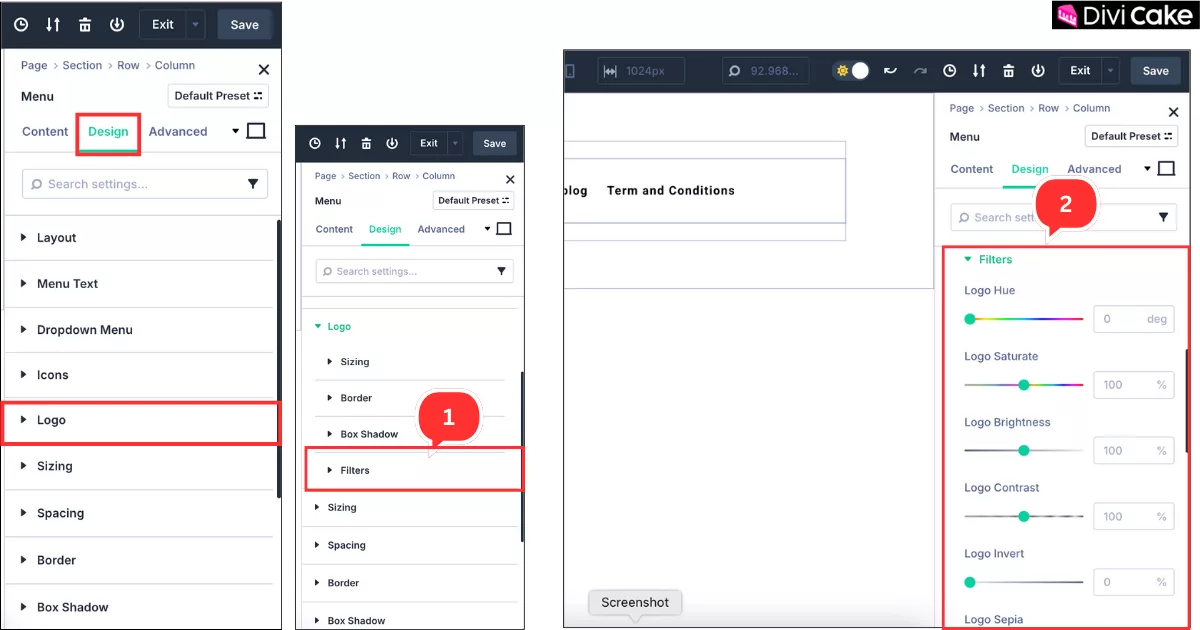Click Logo Saturate slider handle
Image resolution: width=1200 pixels, height=630 pixels.
click(x=1023, y=384)
